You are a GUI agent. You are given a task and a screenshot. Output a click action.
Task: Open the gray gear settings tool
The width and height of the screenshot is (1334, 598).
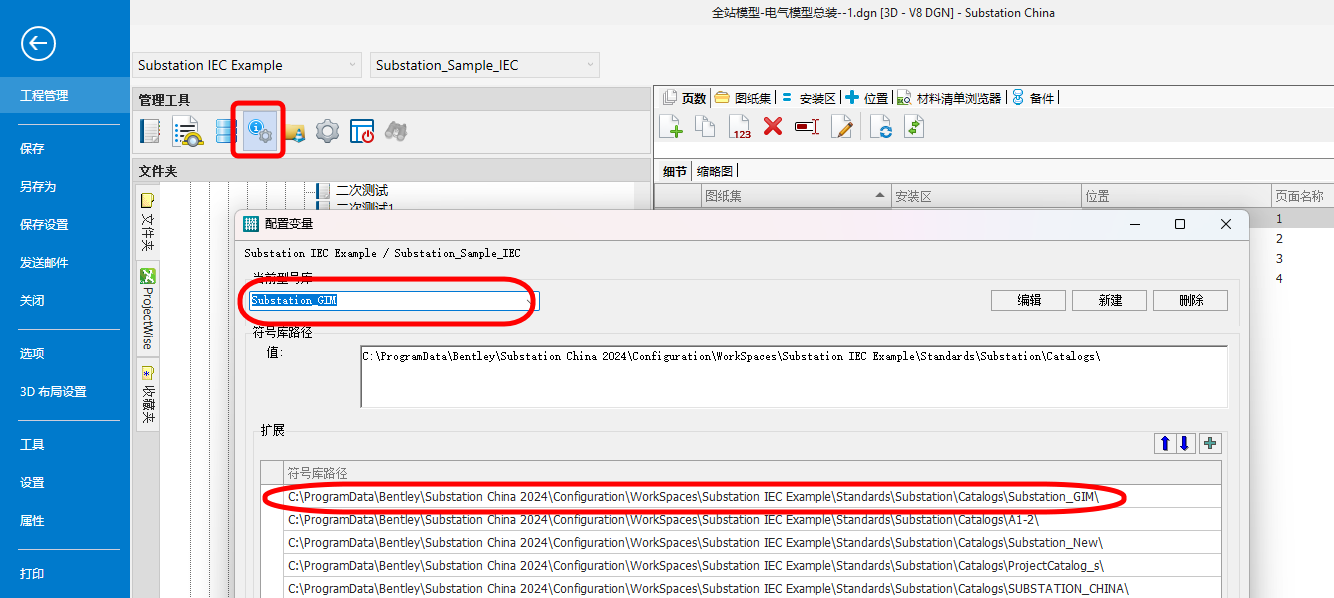click(328, 131)
